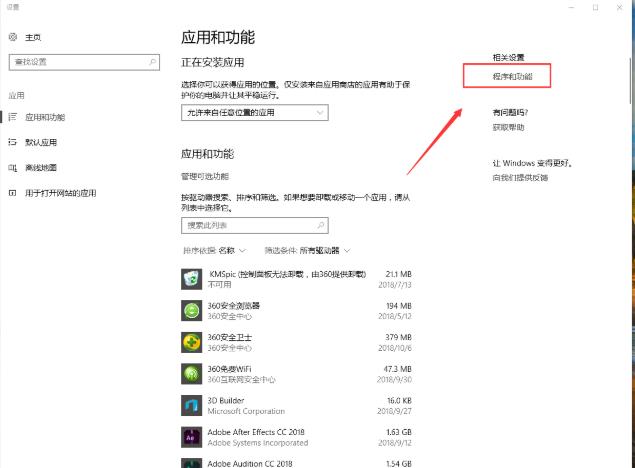Click the 管理可选功能 link
The width and height of the screenshot is (635, 468).
pos(204,176)
